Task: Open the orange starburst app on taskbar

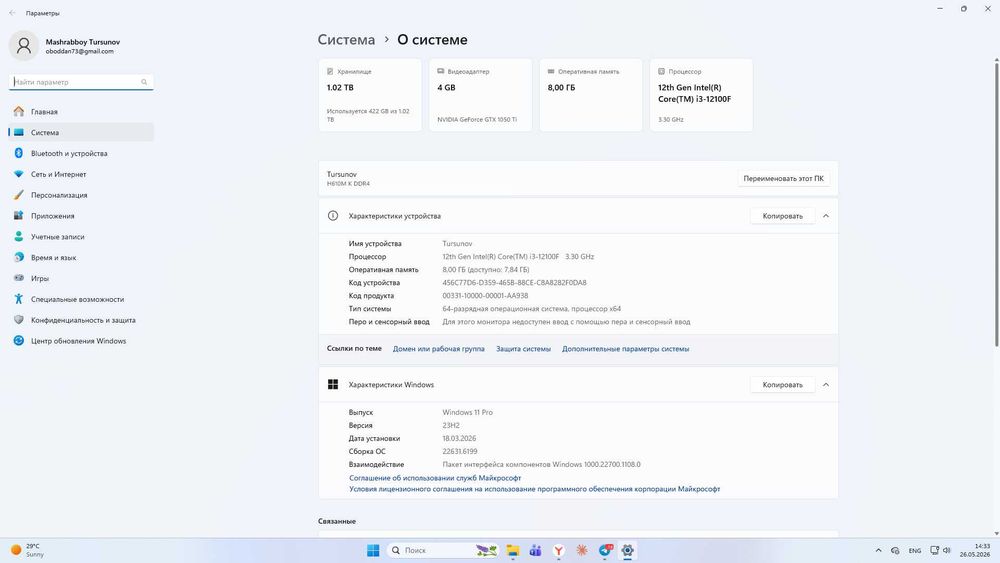Action: point(582,550)
